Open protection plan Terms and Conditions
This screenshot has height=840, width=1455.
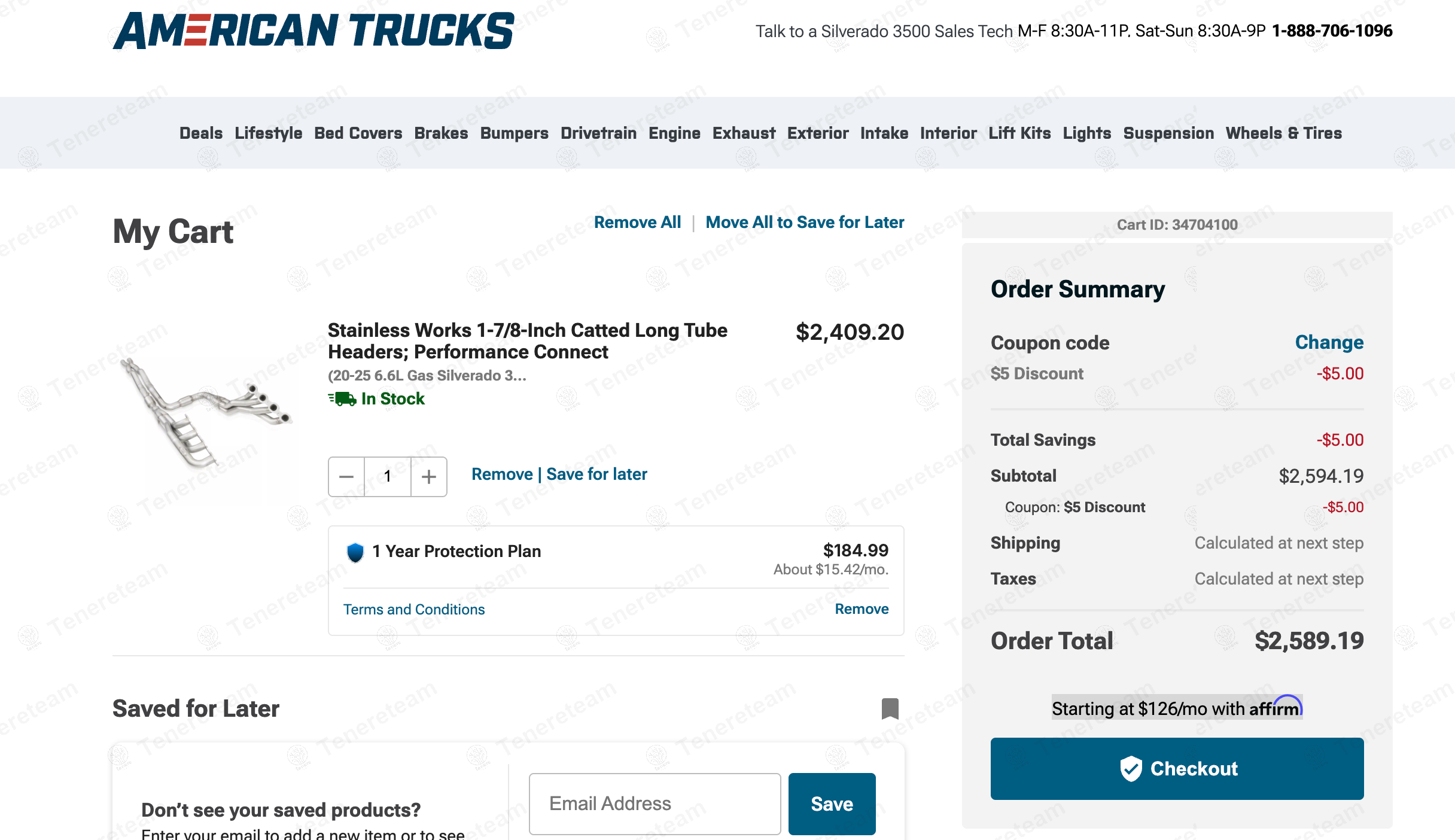[414, 609]
